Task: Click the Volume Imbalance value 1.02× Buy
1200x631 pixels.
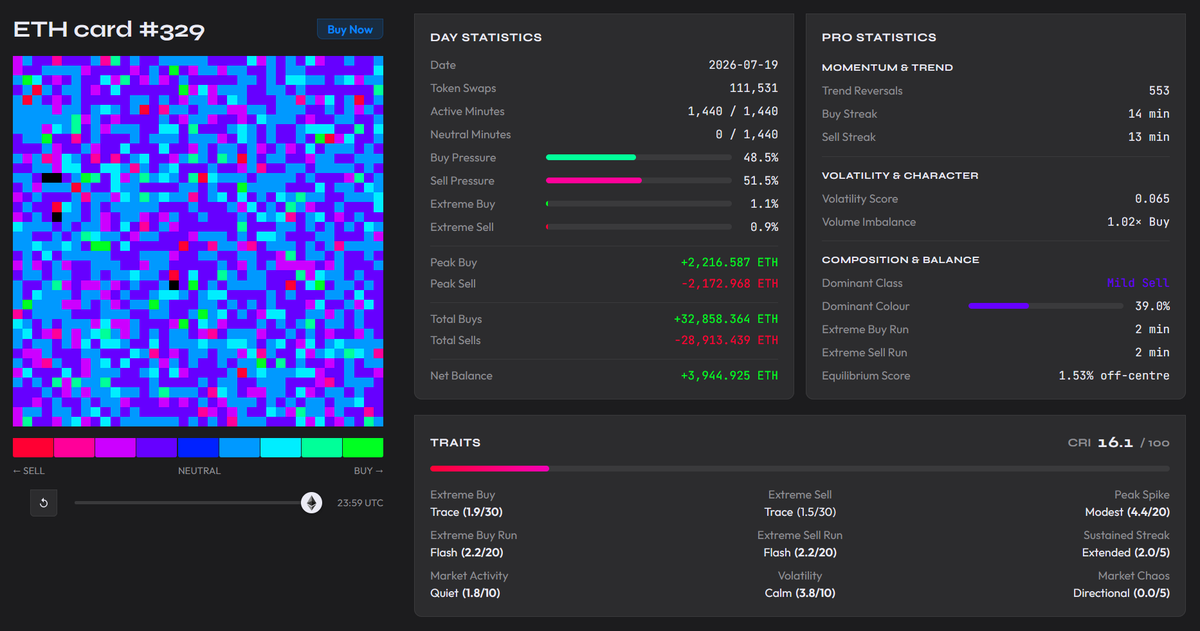Action: pos(1138,222)
